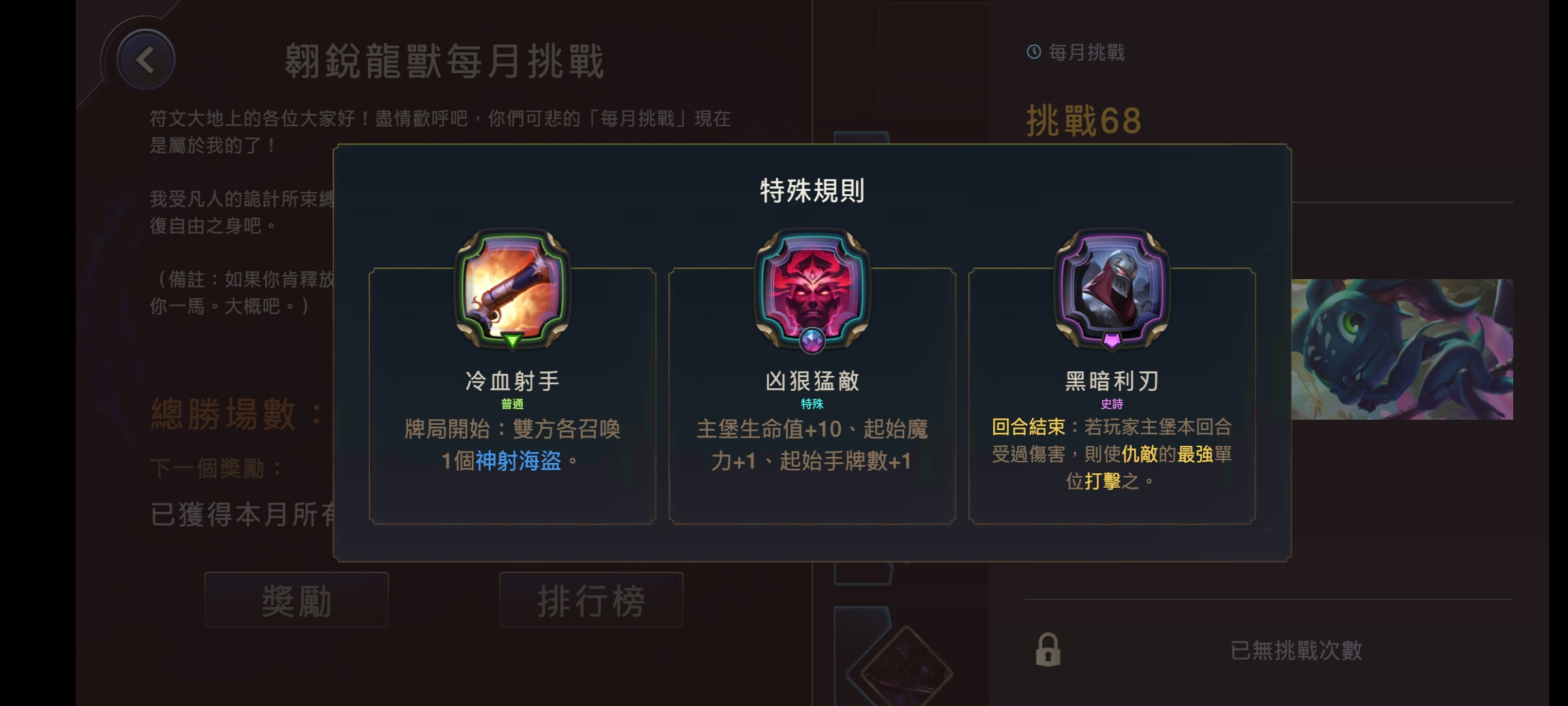1568x706 pixels.
Task: Tap the yellow 打擊 keyword
Action: [1103, 481]
